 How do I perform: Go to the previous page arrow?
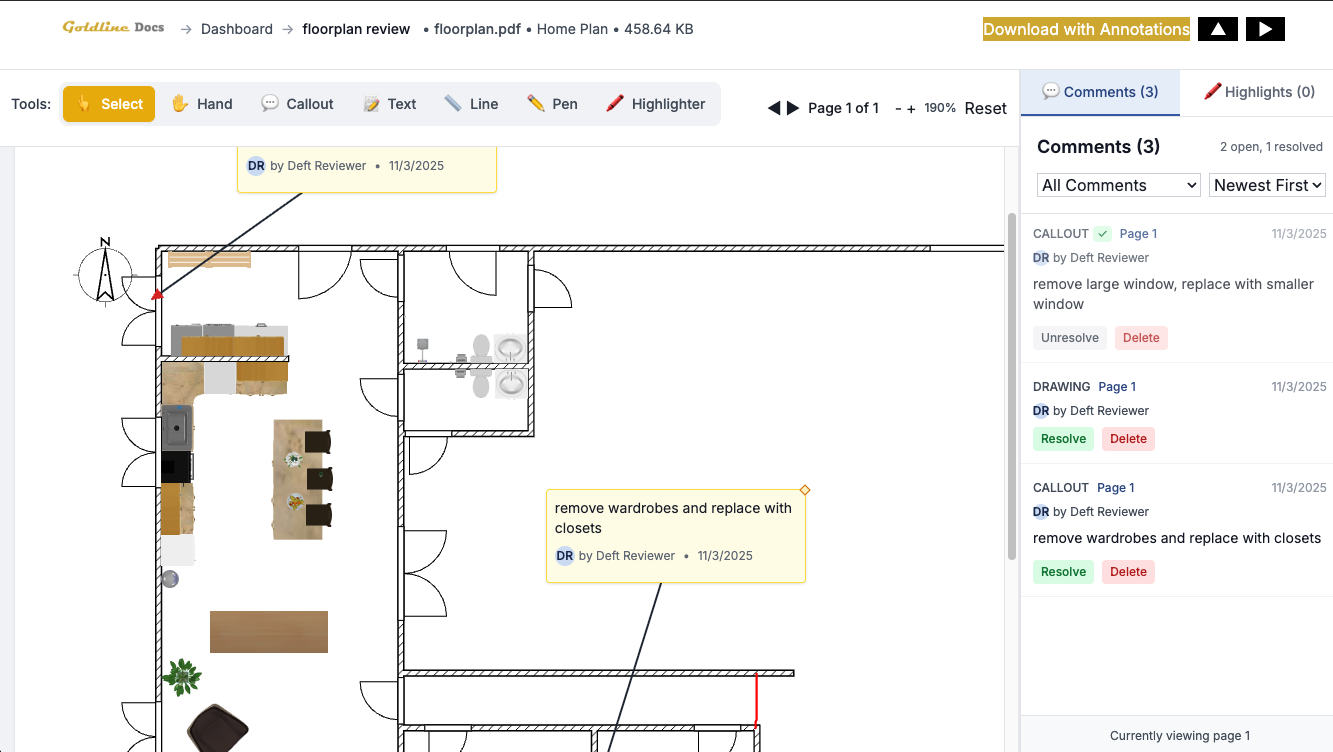click(774, 108)
